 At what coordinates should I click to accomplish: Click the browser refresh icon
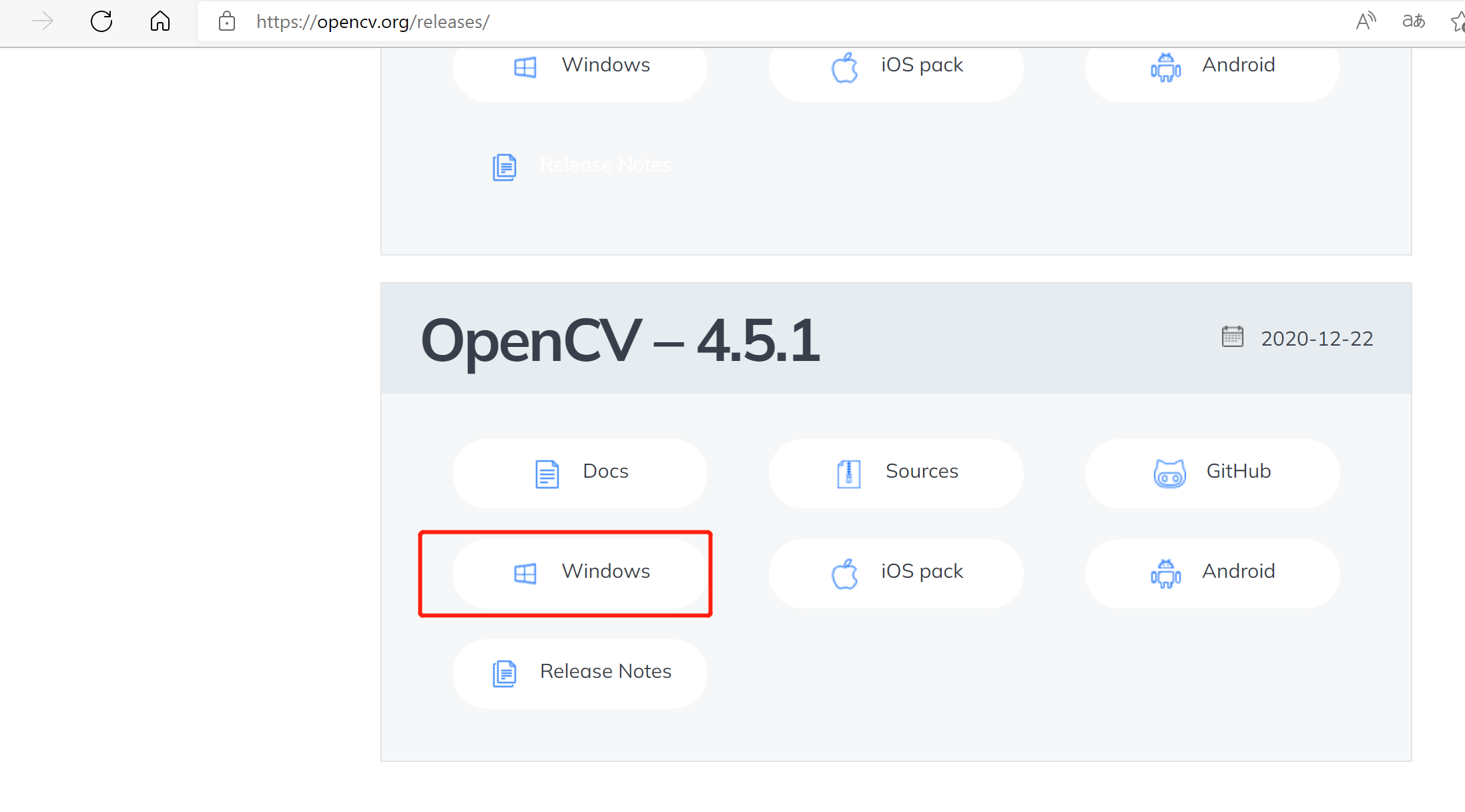[101, 21]
